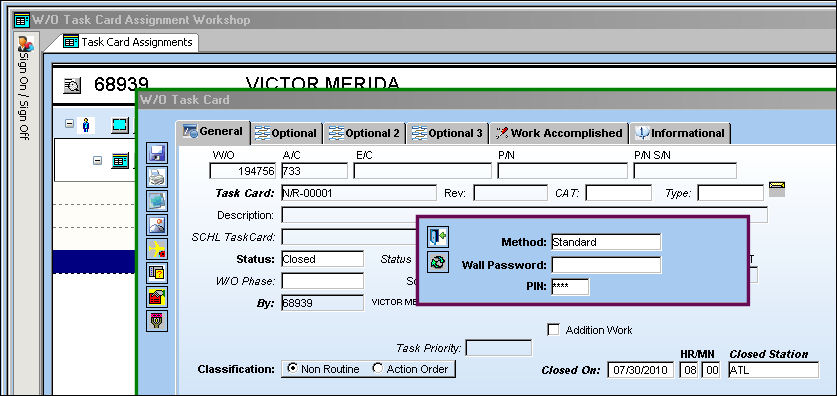The image size is (837, 396).
Task: Select the Action Order classification
Action: 377,368
